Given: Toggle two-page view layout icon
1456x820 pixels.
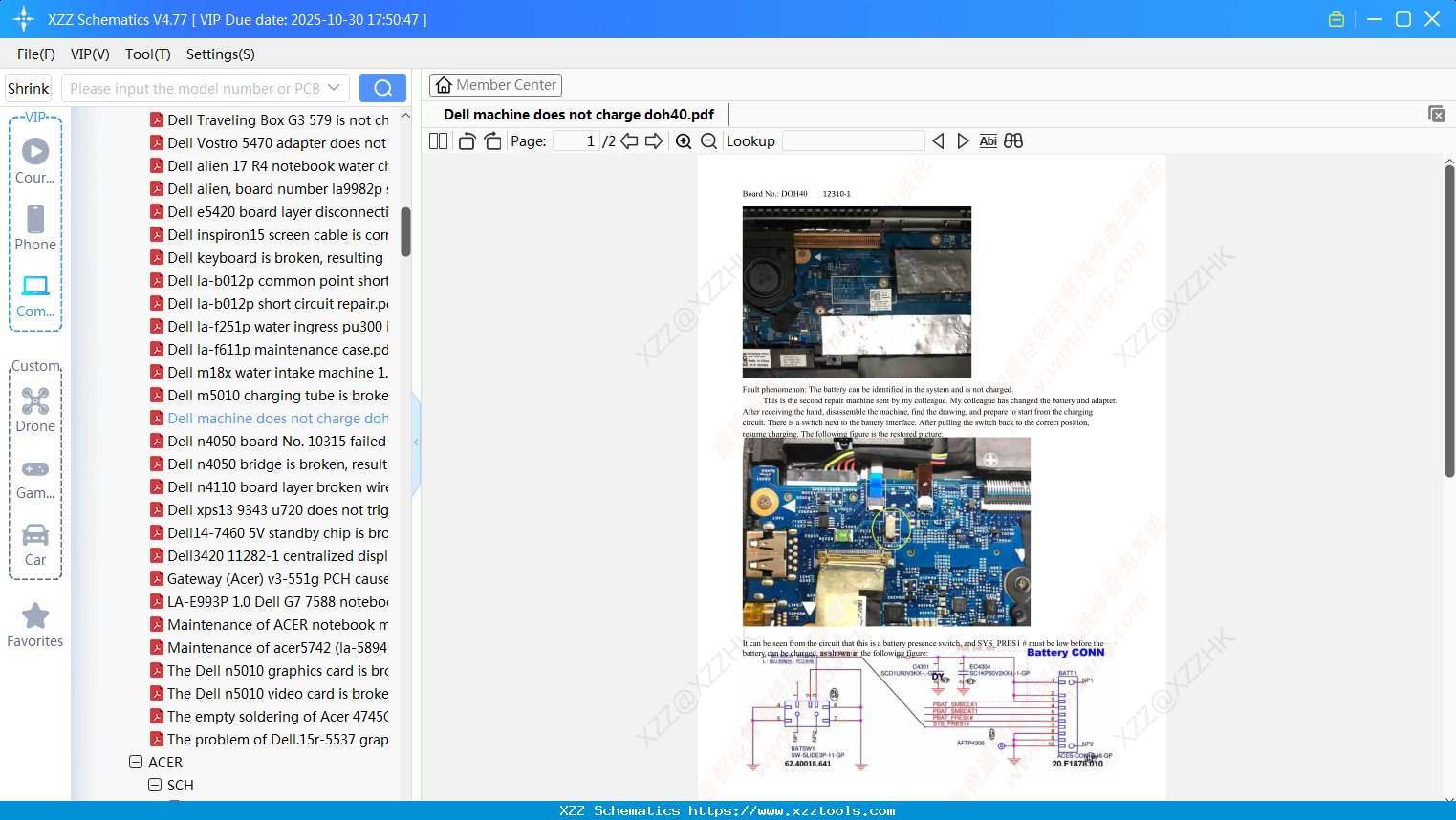Looking at the screenshot, I should (438, 140).
